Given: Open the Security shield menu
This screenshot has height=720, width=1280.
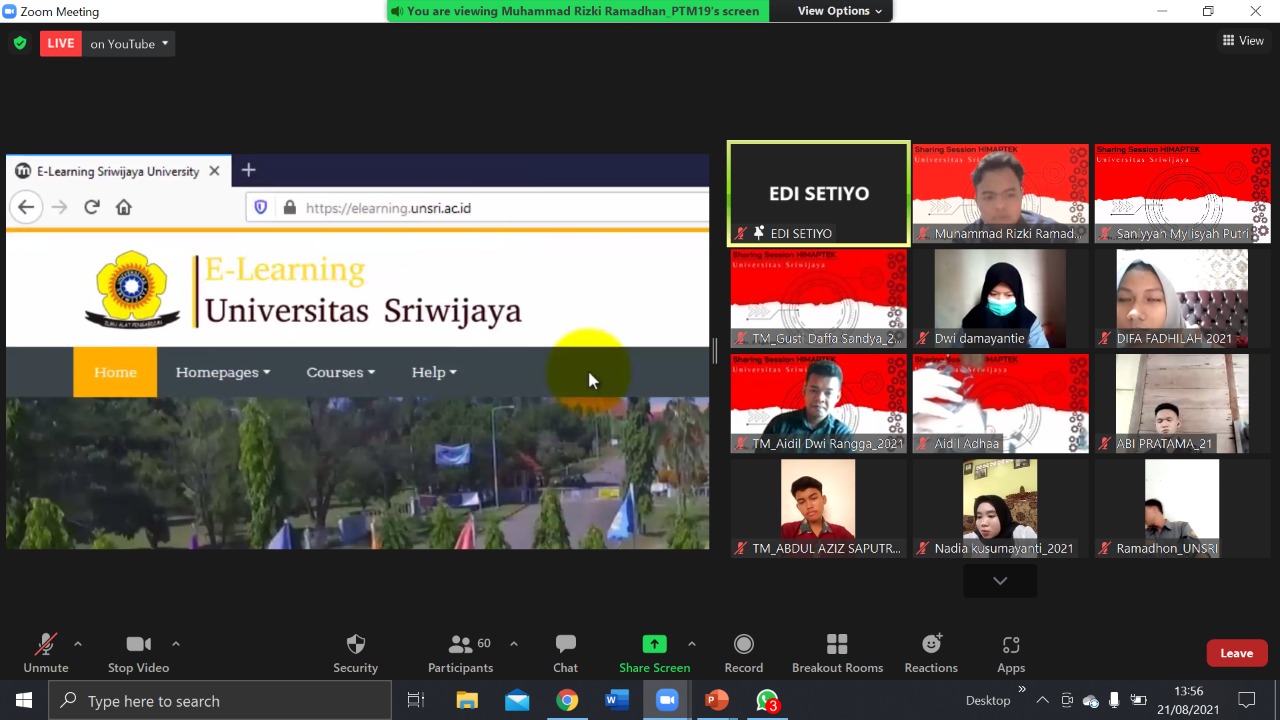Looking at the screenshot, I should click(x=355, y=653).
